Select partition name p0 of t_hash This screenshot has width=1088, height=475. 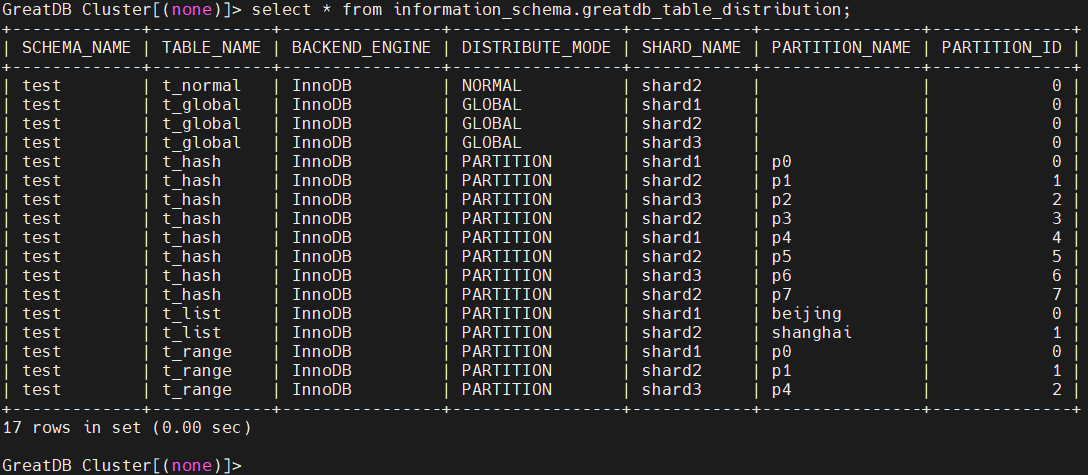click(x=781, y=162)
